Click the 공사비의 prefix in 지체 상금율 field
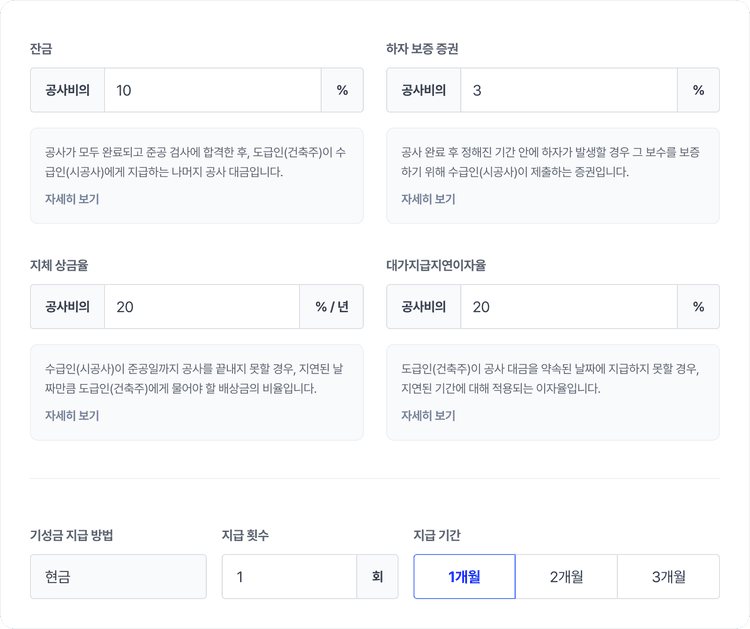This screenshot has height=629, width=750. pos(67,307)
